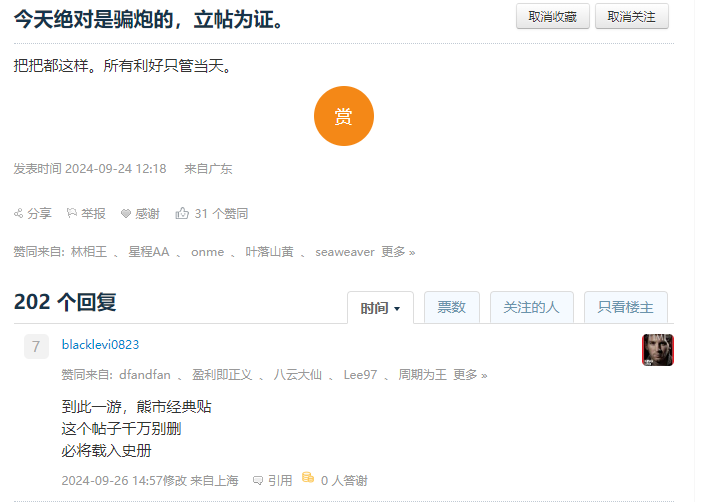
Task: Open liker 叶落山黄's profile
Action: pos(270,252)
